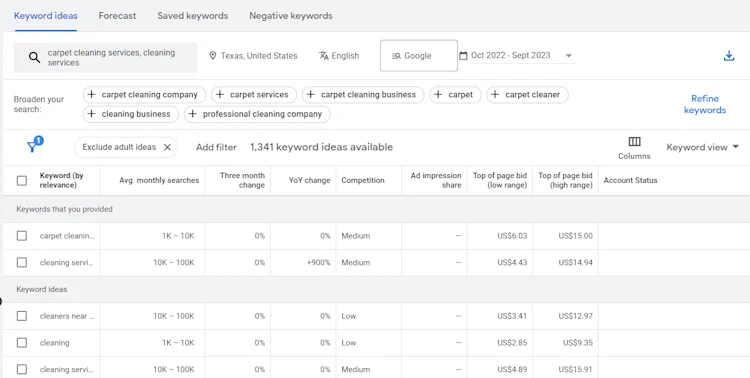Click the Account Status column header

point(630,180)
